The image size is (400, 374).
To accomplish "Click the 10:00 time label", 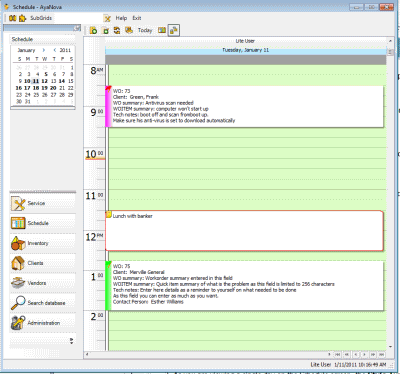I will pos(95,154).
